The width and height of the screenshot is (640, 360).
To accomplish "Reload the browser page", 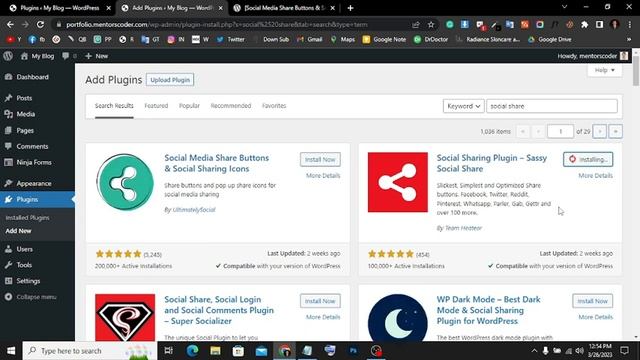I will [x=40, y=24].
